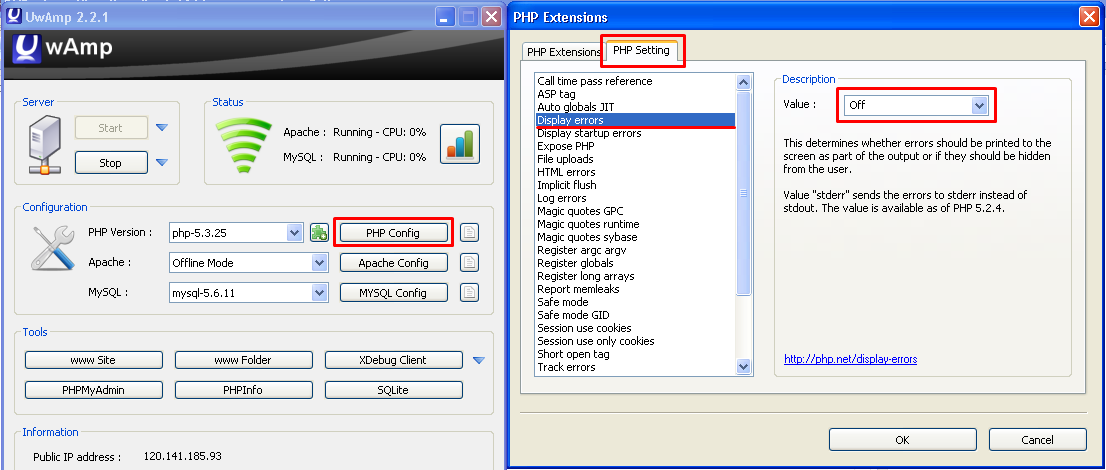Open MYSQL Config button
The height and width of the screenshot is (470, 1106).
click(x=394, y=292)
